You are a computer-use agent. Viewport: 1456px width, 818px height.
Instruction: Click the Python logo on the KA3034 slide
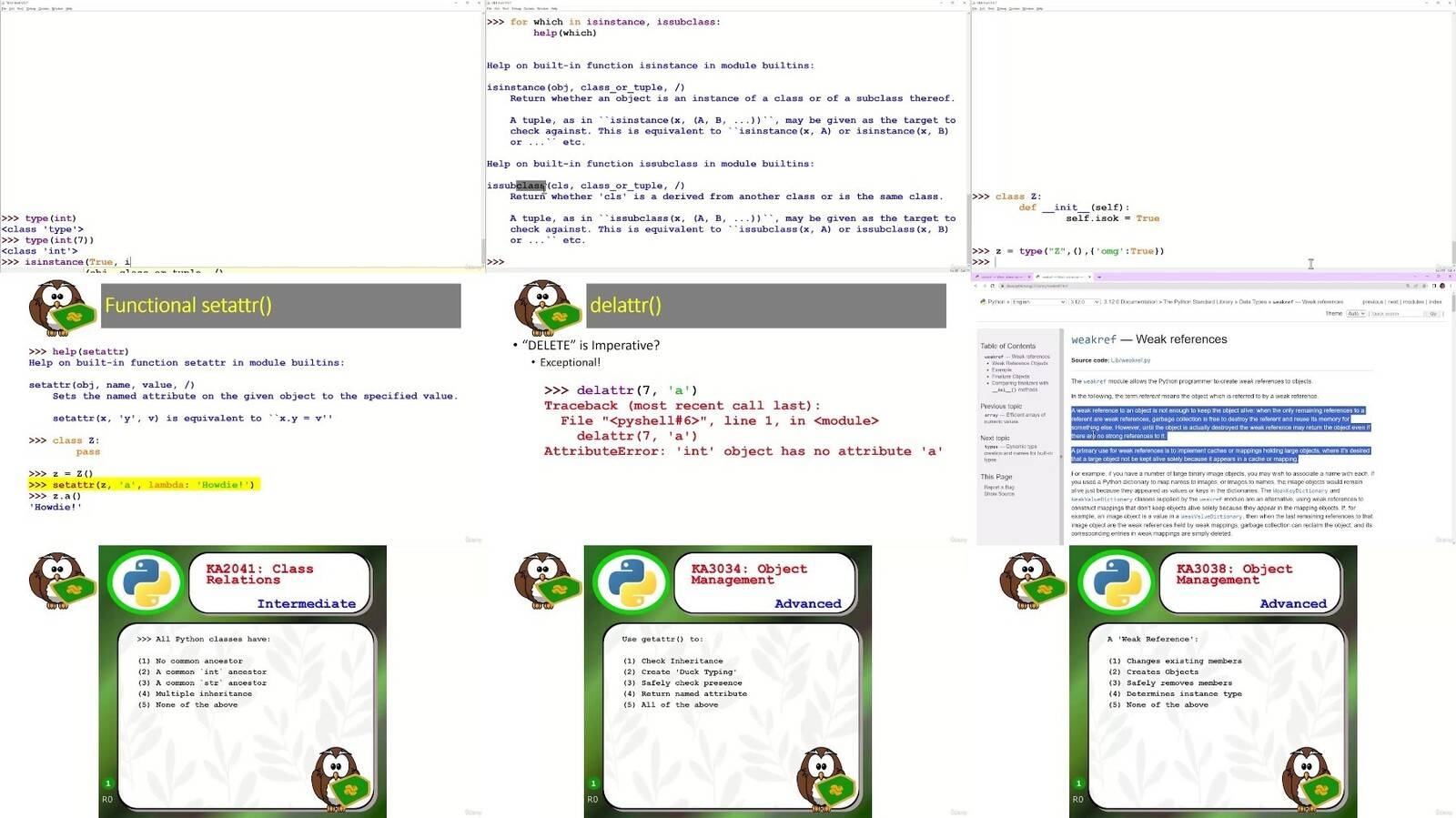tap(631, 581)
